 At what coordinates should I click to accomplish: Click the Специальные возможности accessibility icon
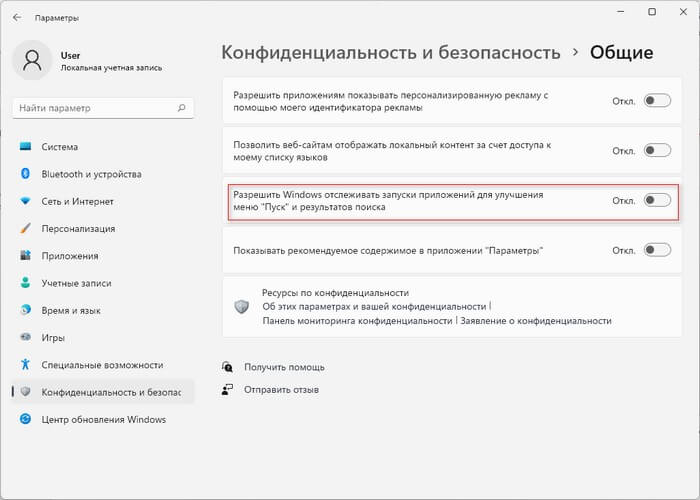25,364
